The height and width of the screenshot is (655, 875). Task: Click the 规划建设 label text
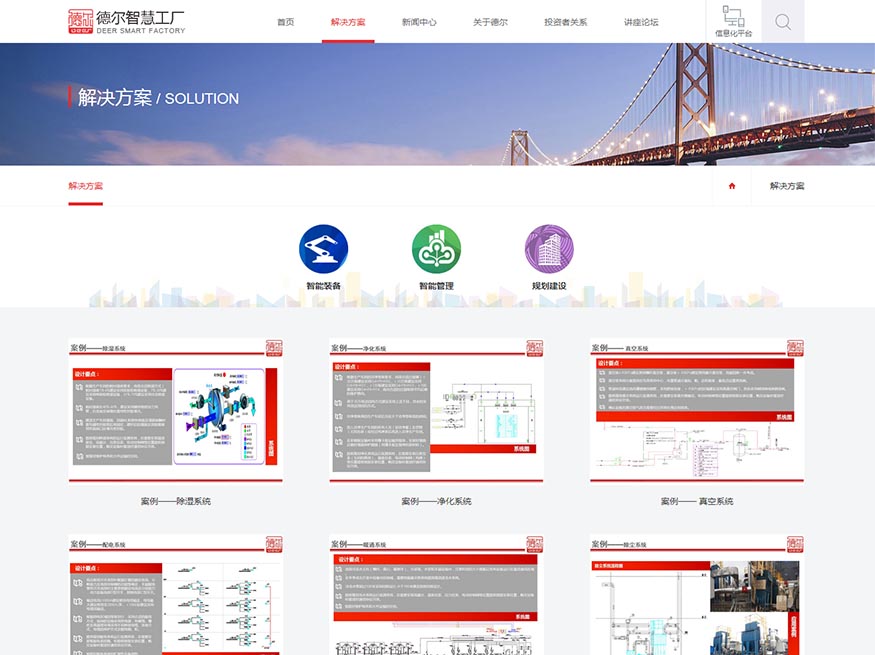coord(549,286)
